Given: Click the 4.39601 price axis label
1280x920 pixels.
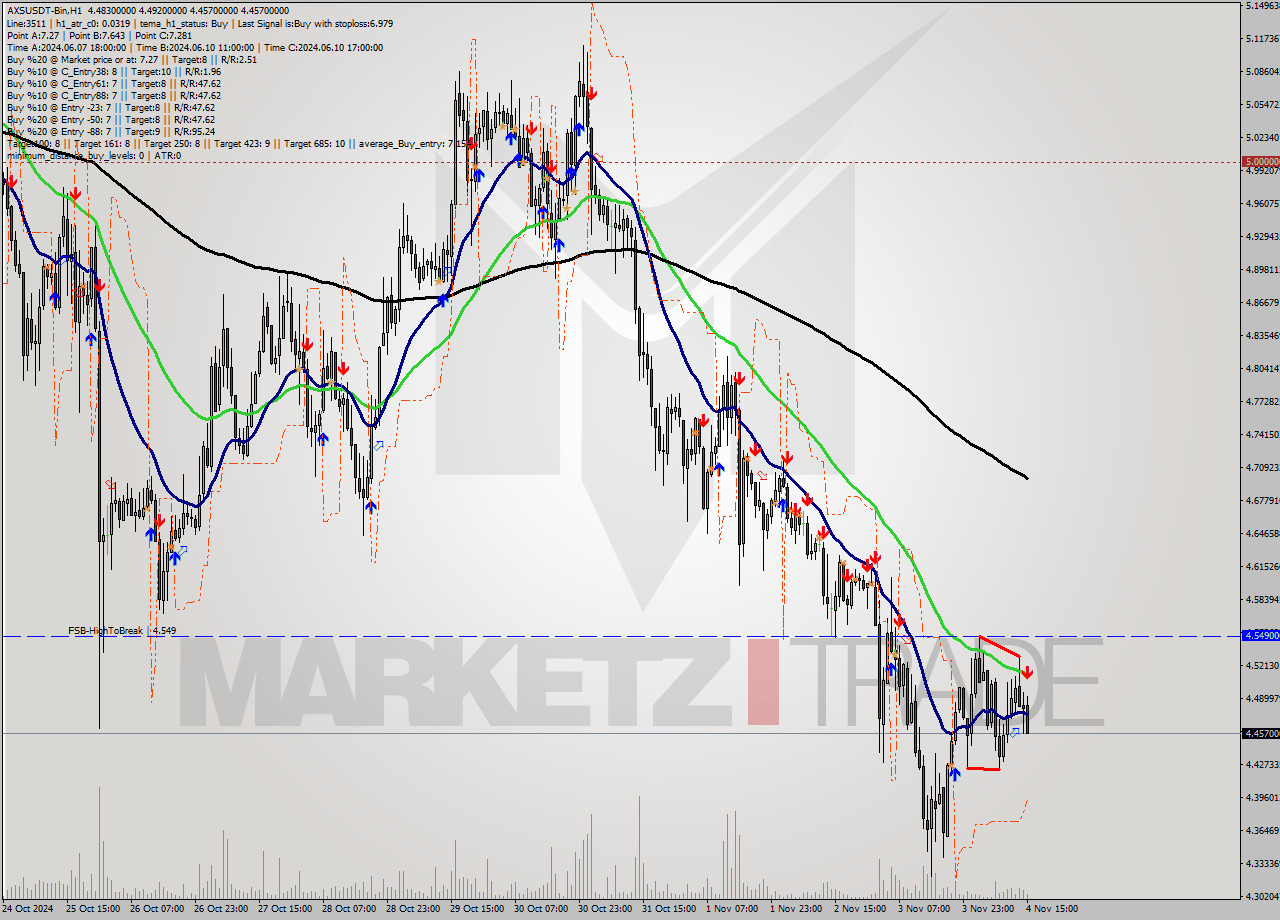Looking at the screenshot, I should click(1262, 798).
